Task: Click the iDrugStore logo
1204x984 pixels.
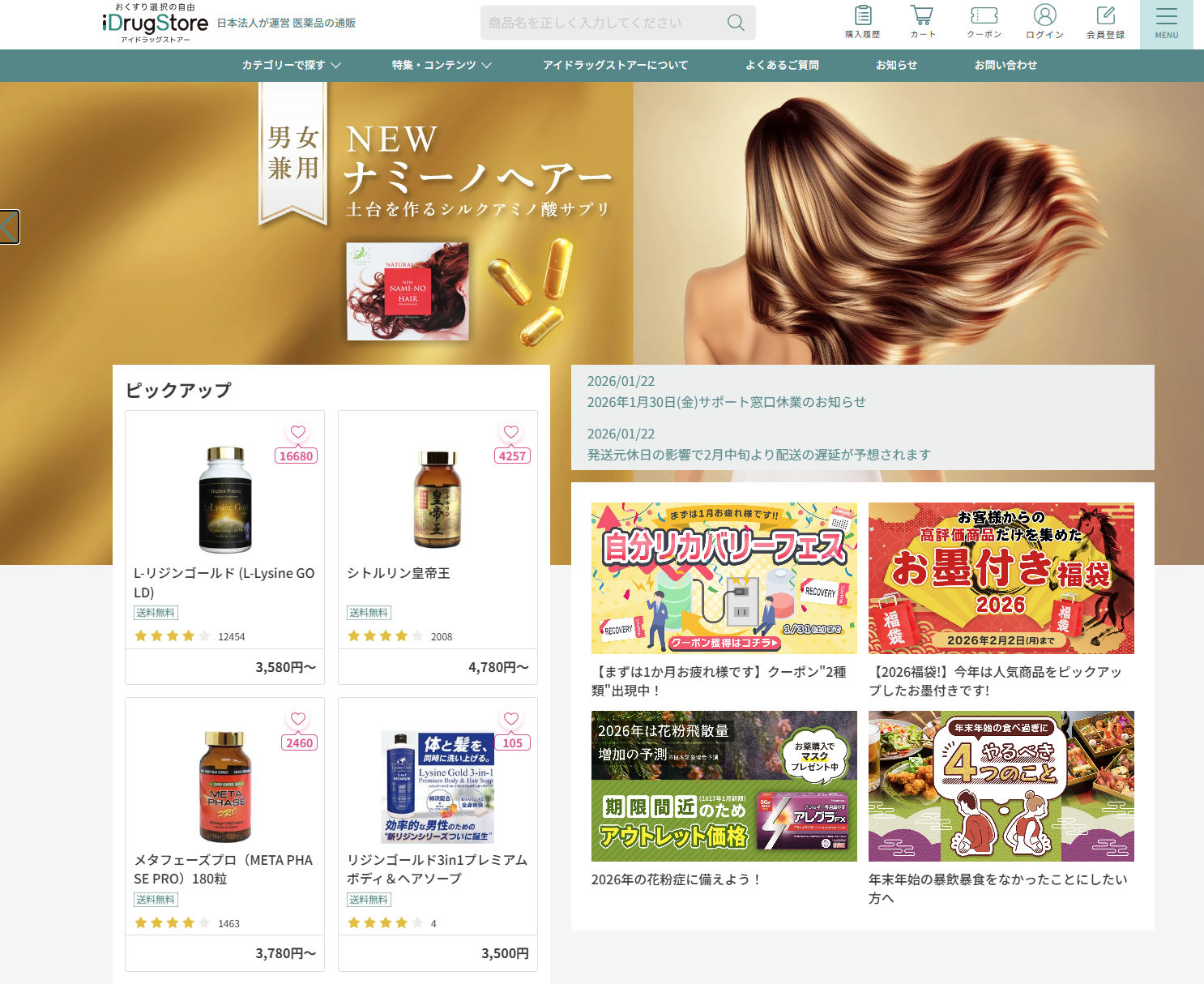Action: click(x=156, y=23)
